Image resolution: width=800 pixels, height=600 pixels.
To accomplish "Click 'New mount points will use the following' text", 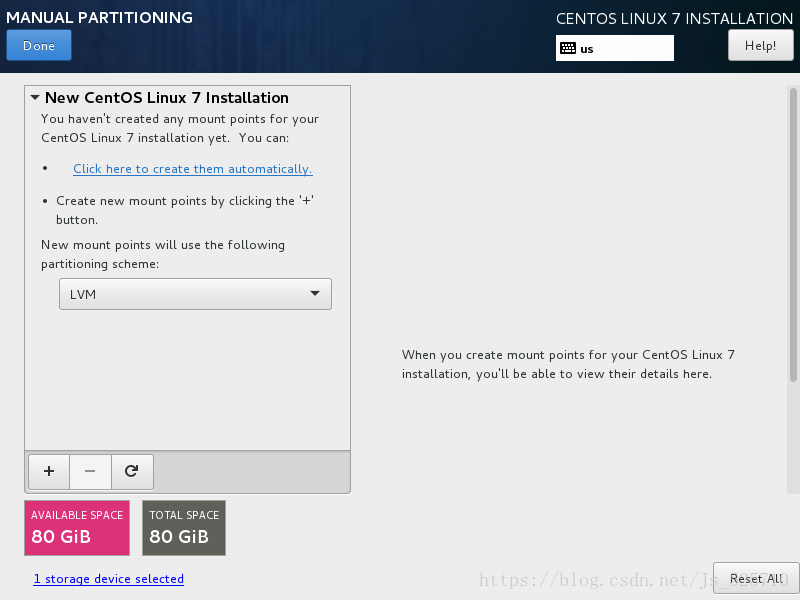I will pyautogui.click(x=163, y=245).
